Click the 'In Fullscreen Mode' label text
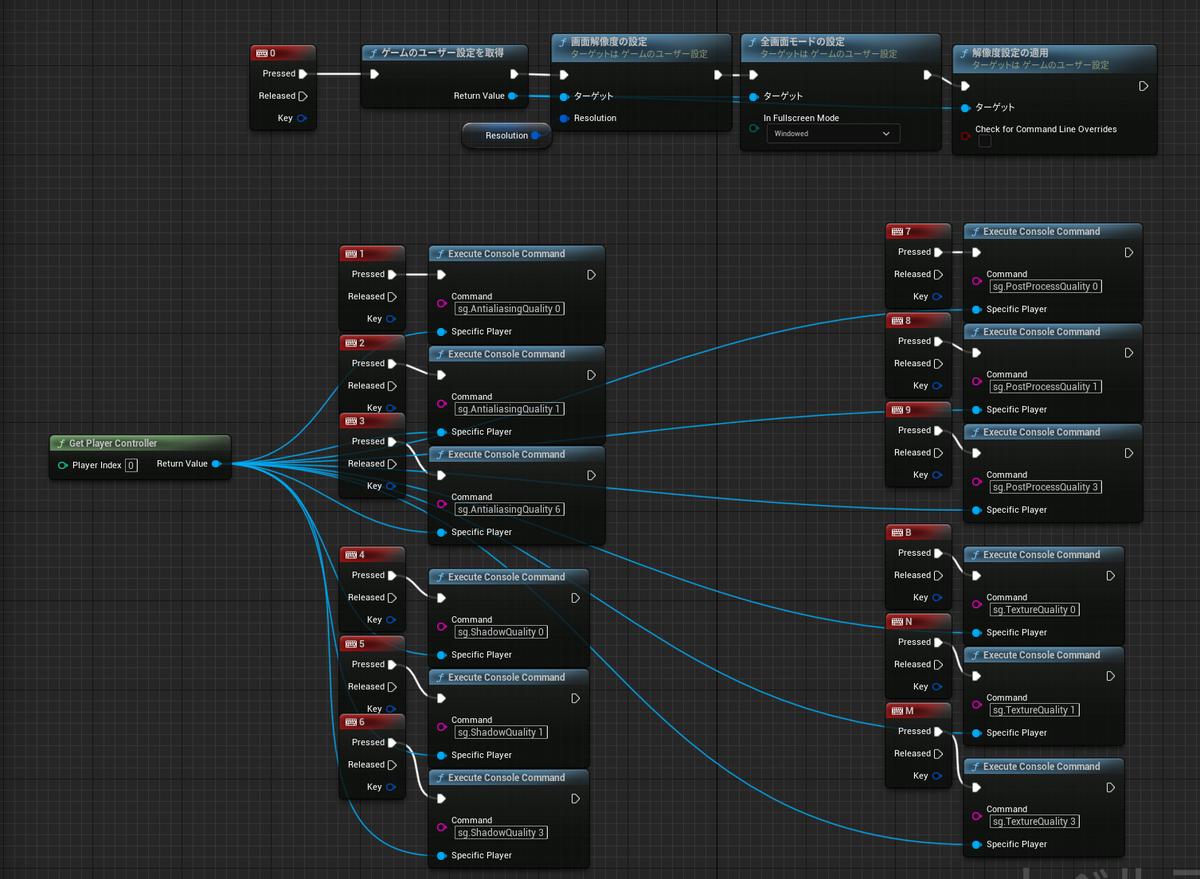1200x879 pixels. pos(801,118)
